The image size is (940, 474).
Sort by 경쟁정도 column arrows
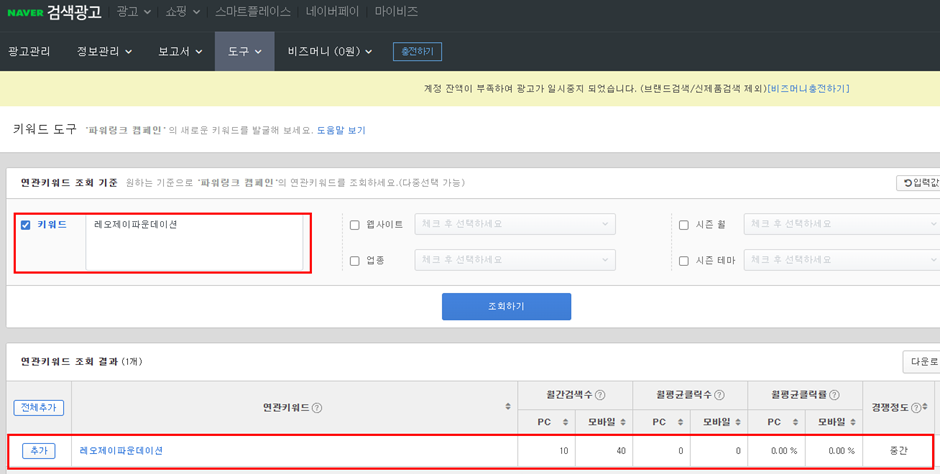pos(925,407)
